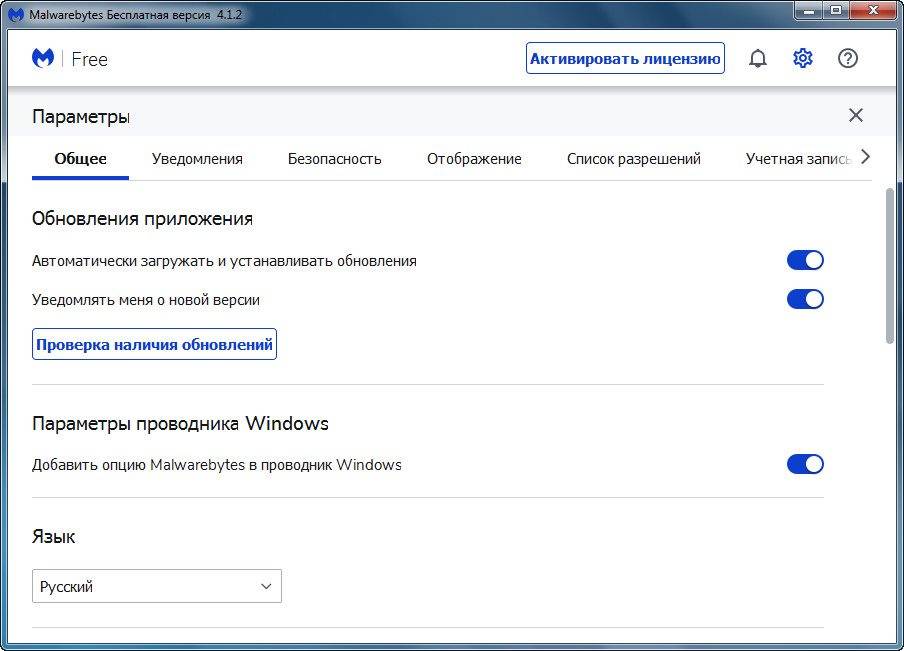
Task: Select the Общее tab
Action: pyautogui.click(x=80, y=159)
